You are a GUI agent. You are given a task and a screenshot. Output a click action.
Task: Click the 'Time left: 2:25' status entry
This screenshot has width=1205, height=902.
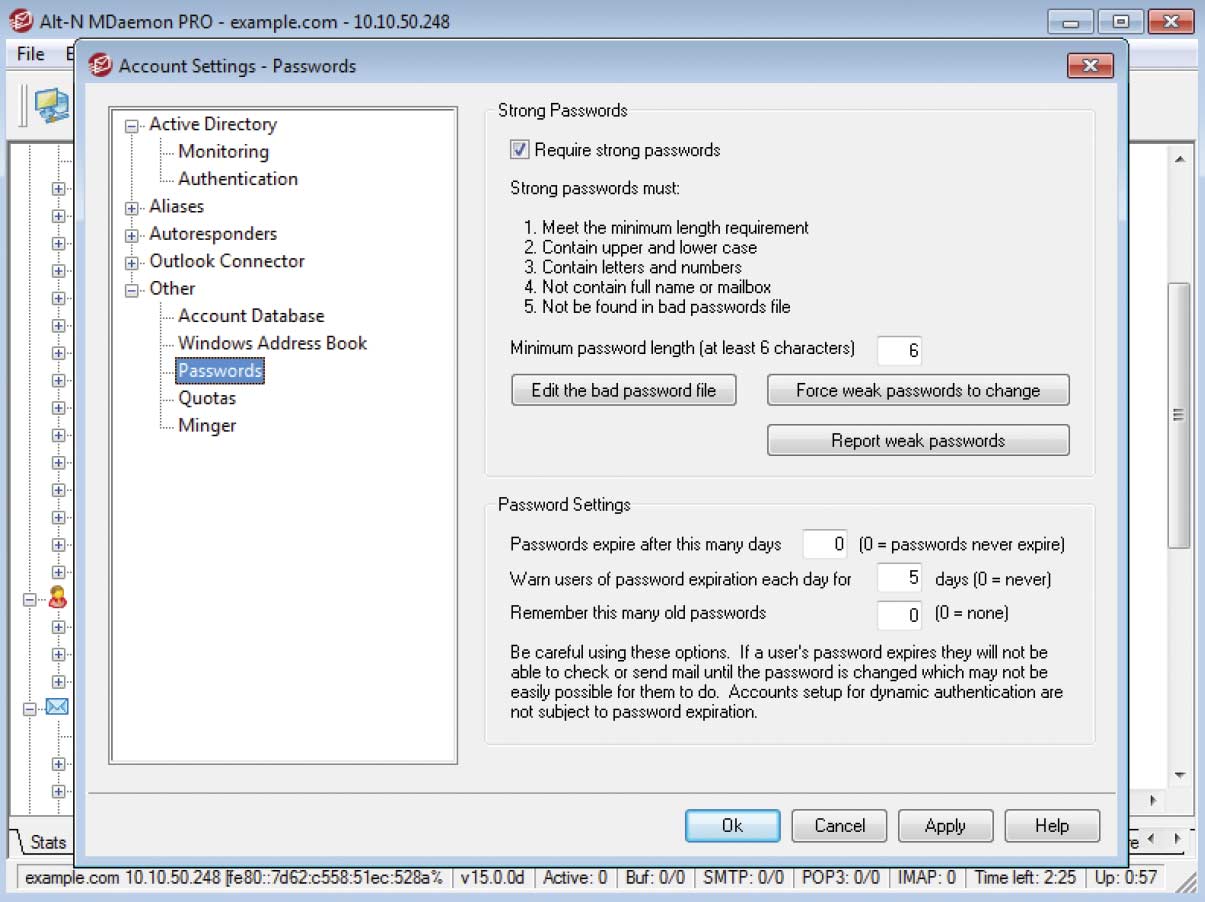(x=1025, y=878)
